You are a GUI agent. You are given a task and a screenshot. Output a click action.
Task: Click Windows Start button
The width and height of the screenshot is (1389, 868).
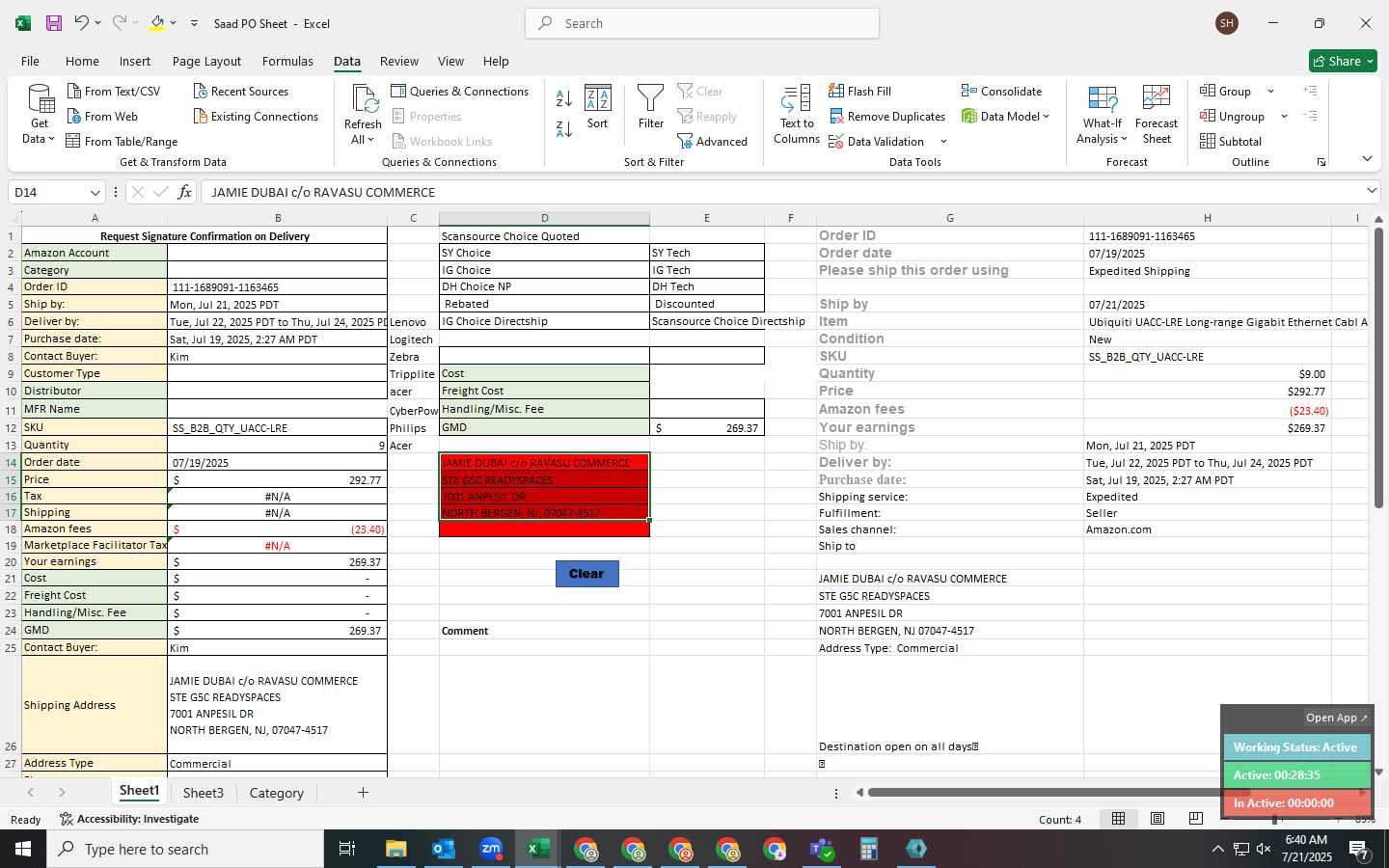click(x=23, y=849)
